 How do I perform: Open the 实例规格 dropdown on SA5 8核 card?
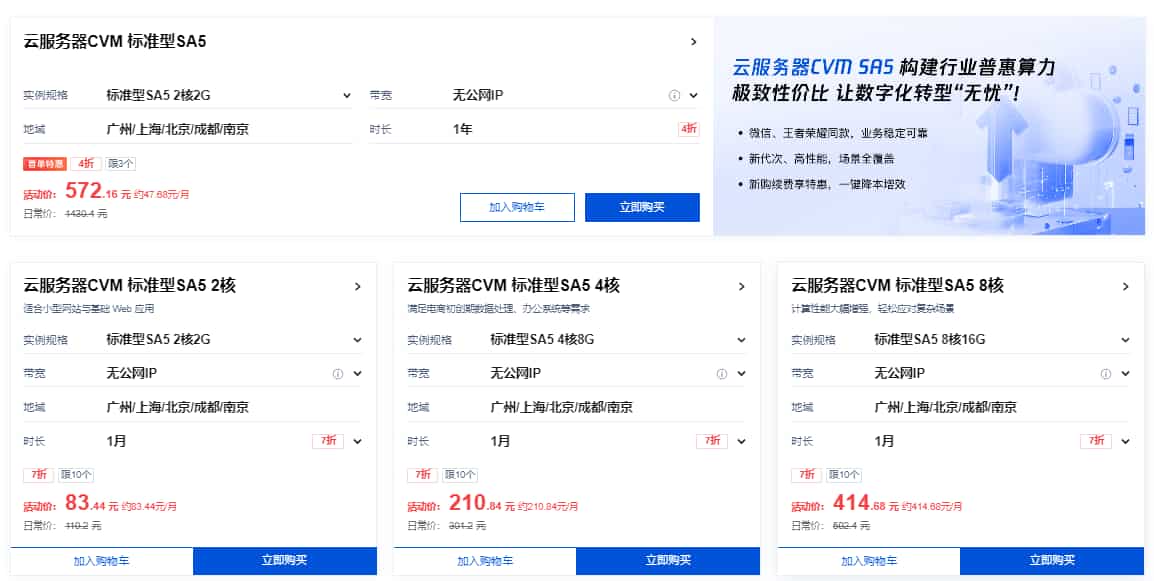pyautogui.click(x=1123, y=339)
